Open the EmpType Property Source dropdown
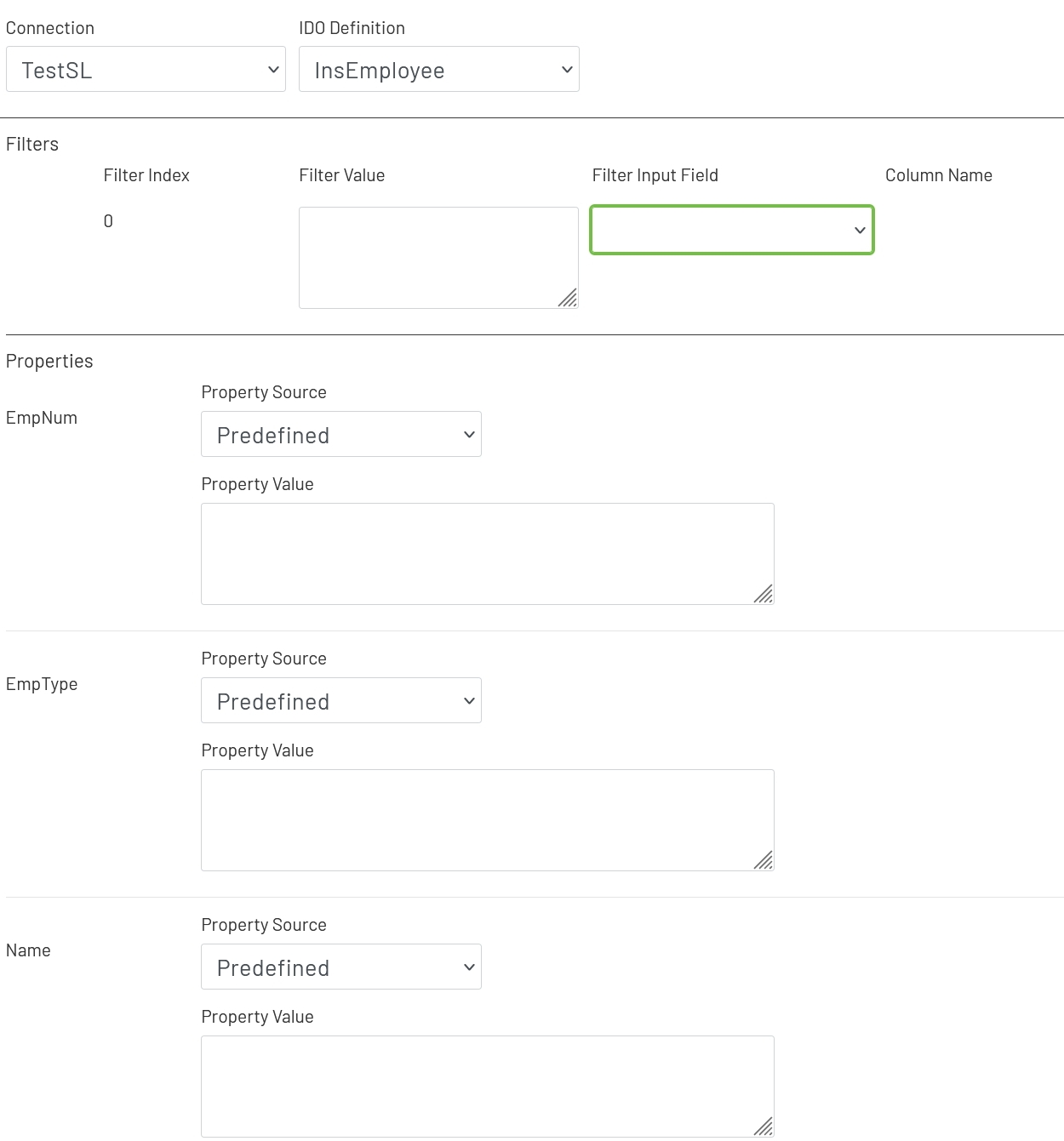The image size is (1064, 1141). coord(340,701)
